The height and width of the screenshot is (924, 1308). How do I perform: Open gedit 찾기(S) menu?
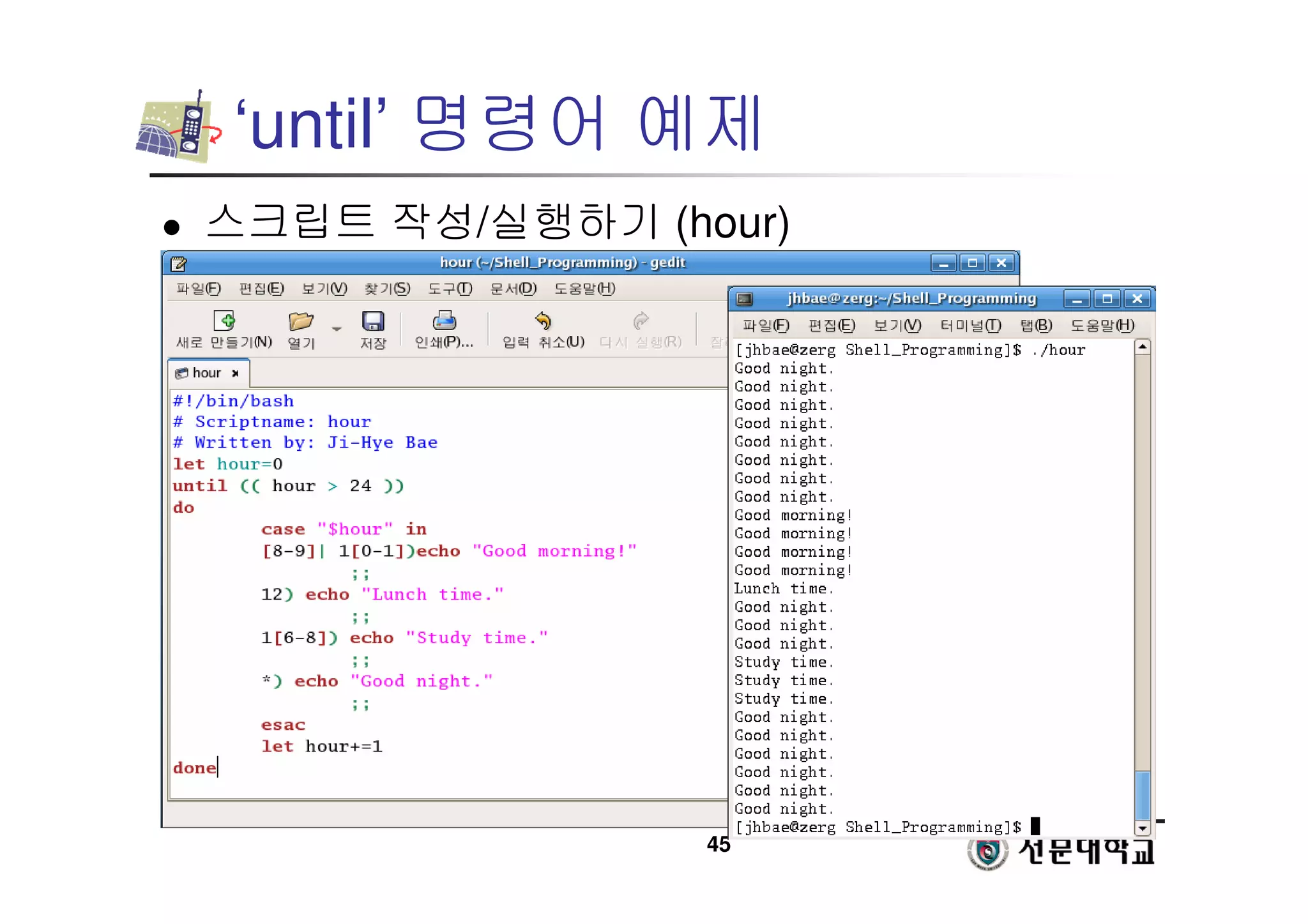tap(387, 289)
